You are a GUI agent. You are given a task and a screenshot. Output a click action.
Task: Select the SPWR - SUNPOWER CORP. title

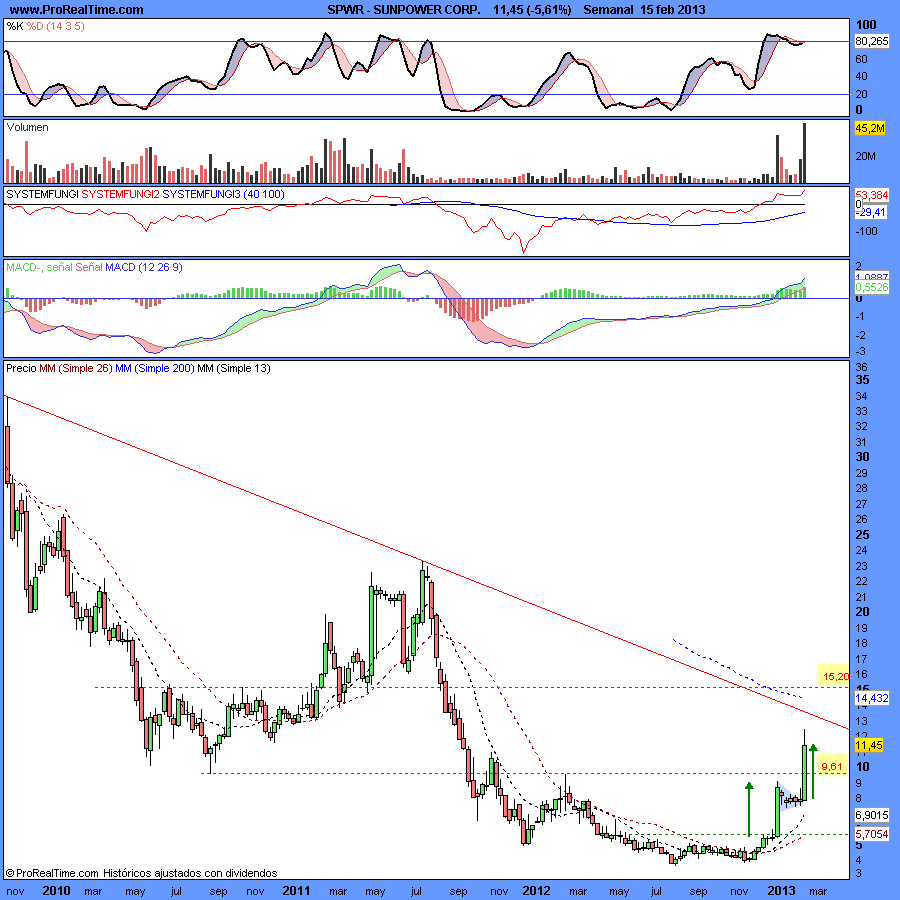tap(404, 10)
